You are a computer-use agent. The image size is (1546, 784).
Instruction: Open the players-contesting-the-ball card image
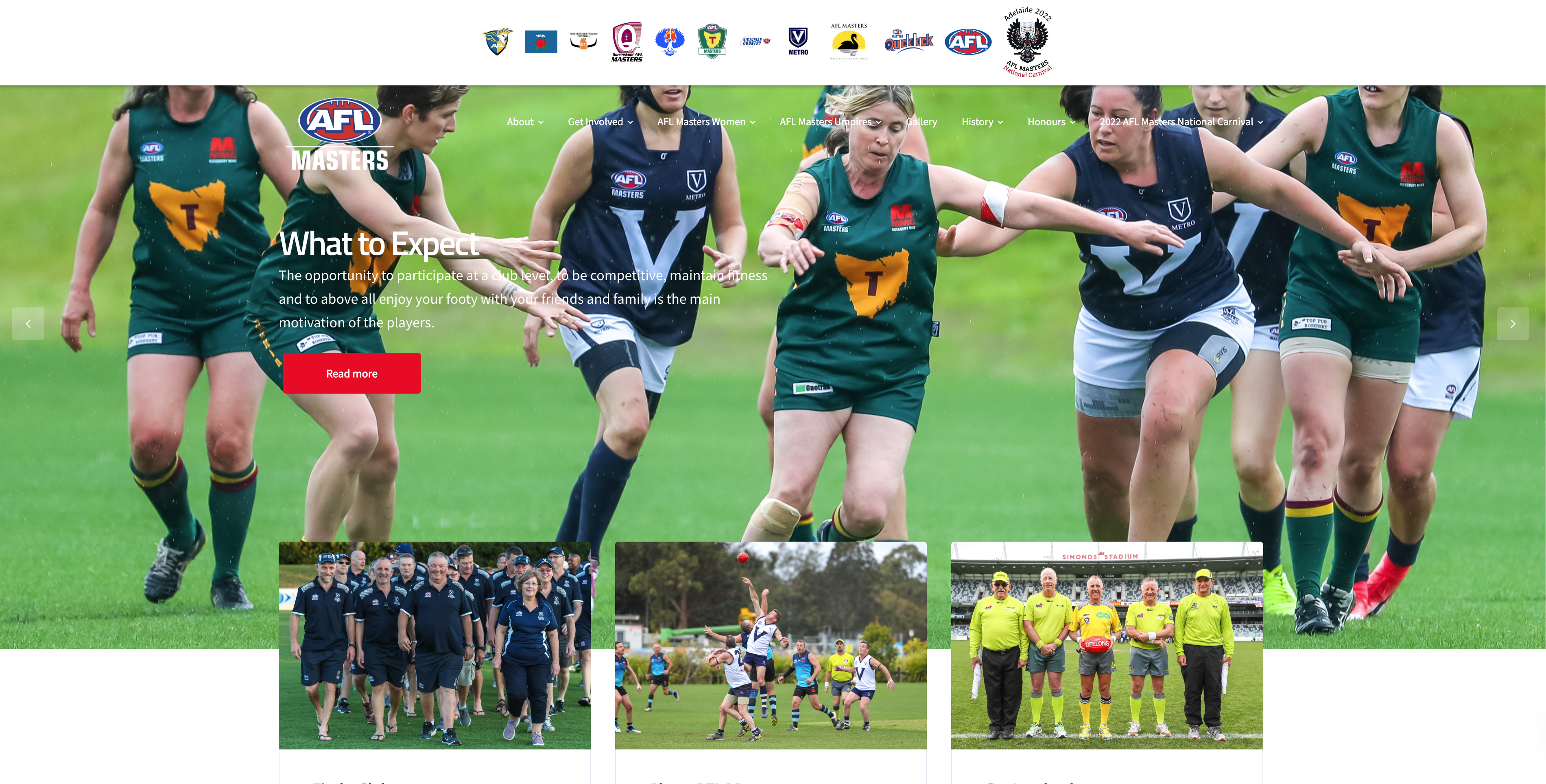(x=771, y=645)
